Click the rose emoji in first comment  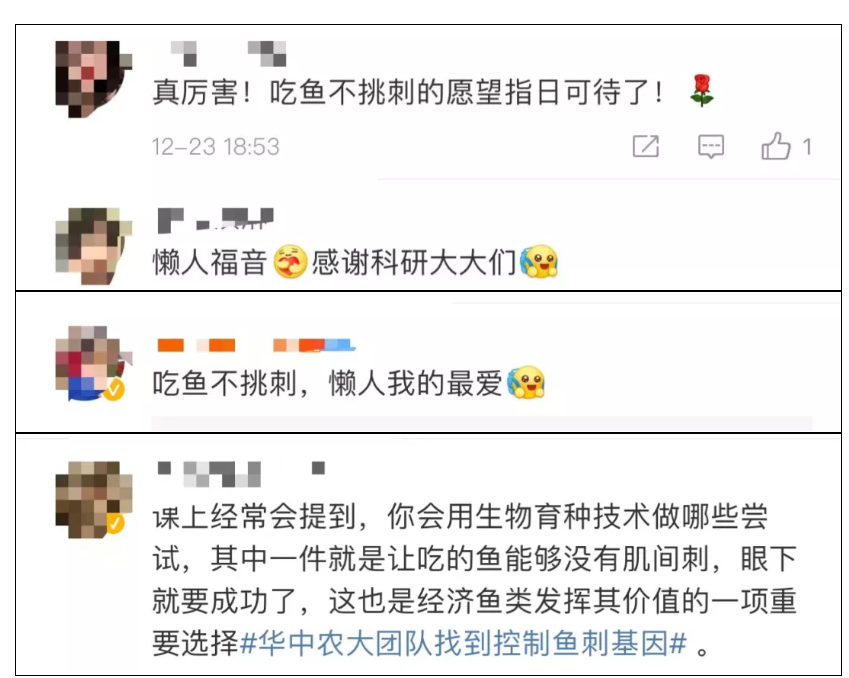[x=702, y=90]
